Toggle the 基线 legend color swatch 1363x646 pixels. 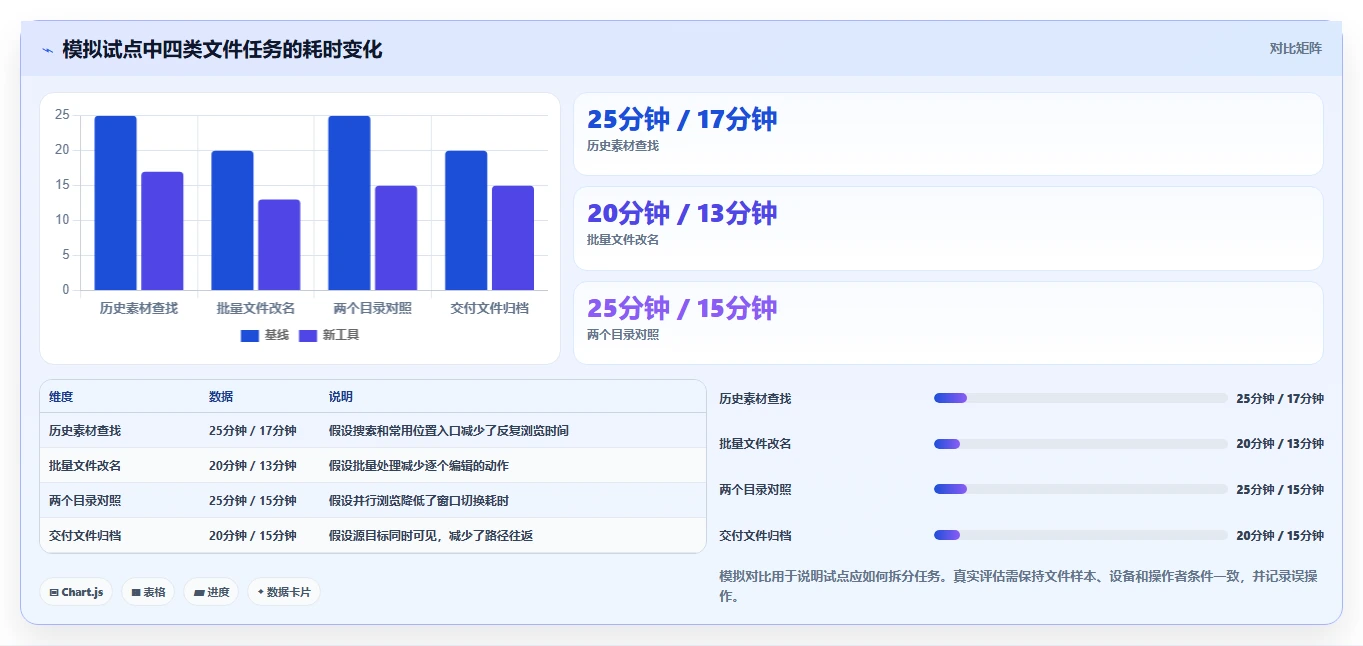250,335
